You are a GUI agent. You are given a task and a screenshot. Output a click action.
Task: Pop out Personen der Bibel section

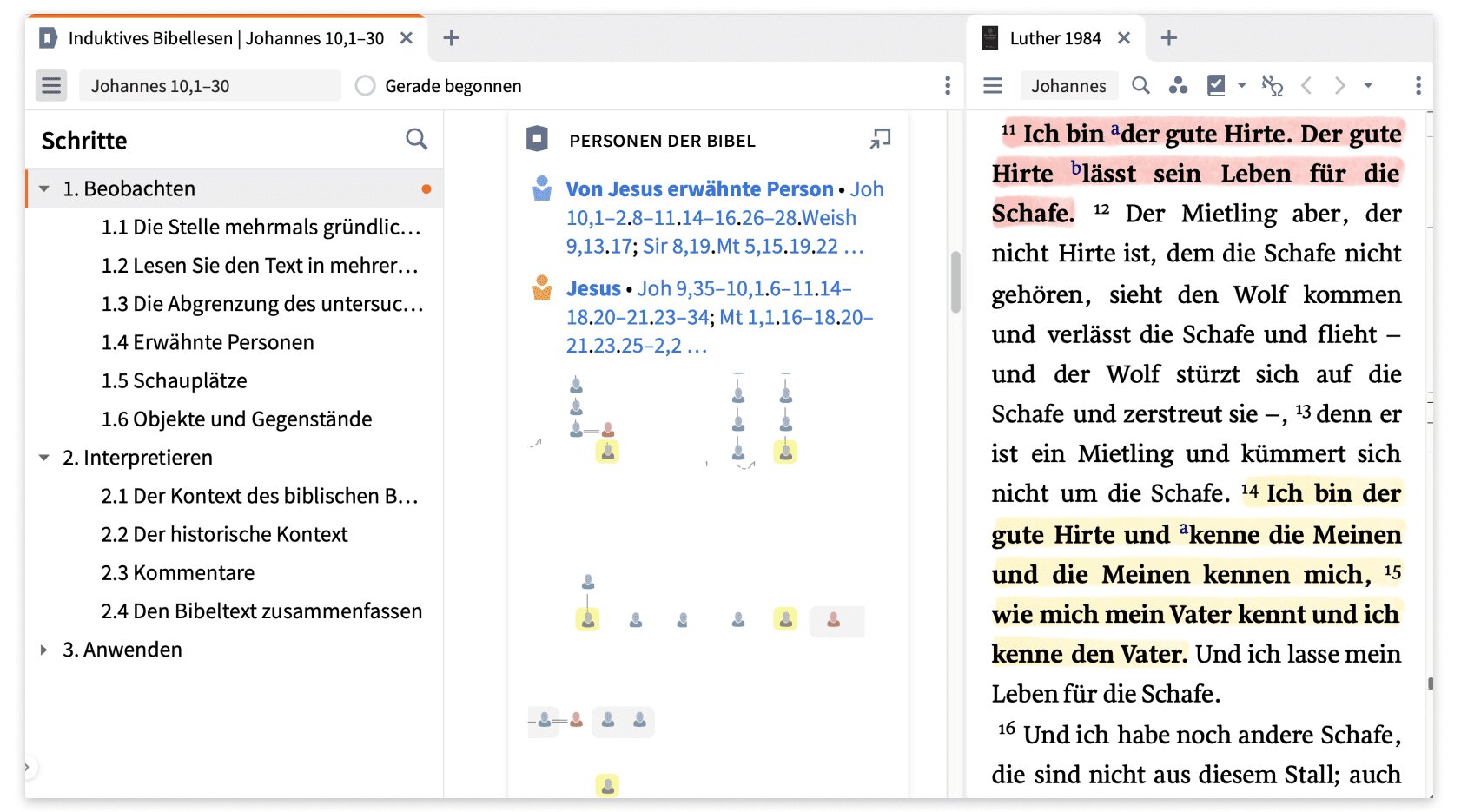[880, 139]
